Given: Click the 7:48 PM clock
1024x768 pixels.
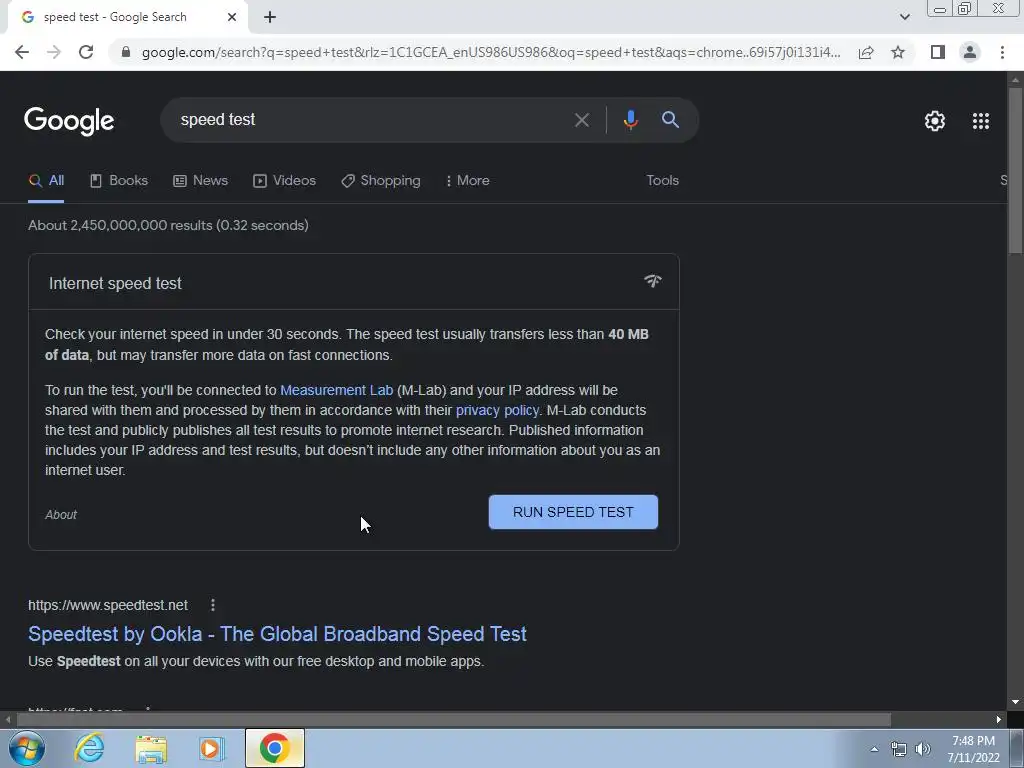Looking at the screenshot, I should (973, 741).
